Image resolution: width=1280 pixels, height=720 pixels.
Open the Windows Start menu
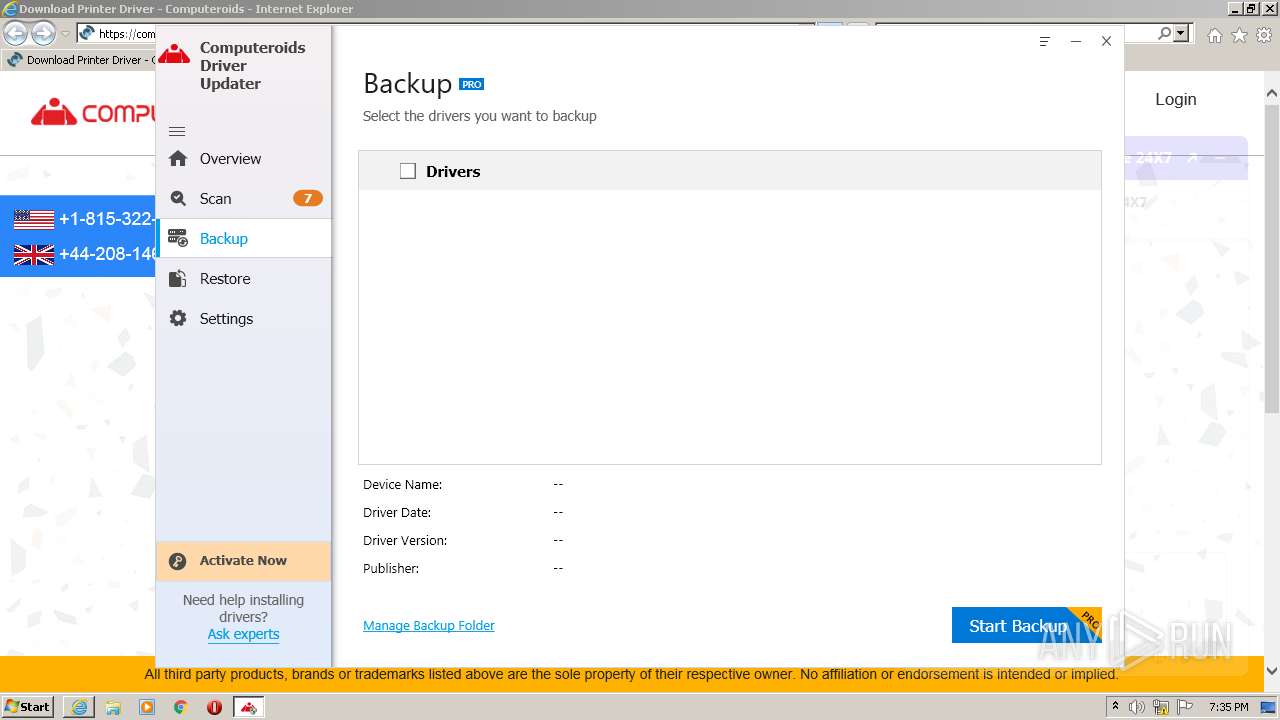[28, 706]
